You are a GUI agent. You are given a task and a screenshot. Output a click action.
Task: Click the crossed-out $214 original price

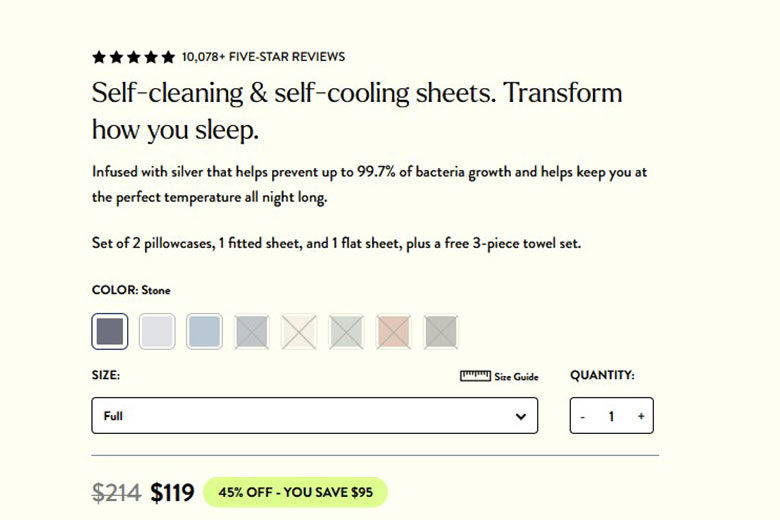pyautogui.click(x=116, y=493)
